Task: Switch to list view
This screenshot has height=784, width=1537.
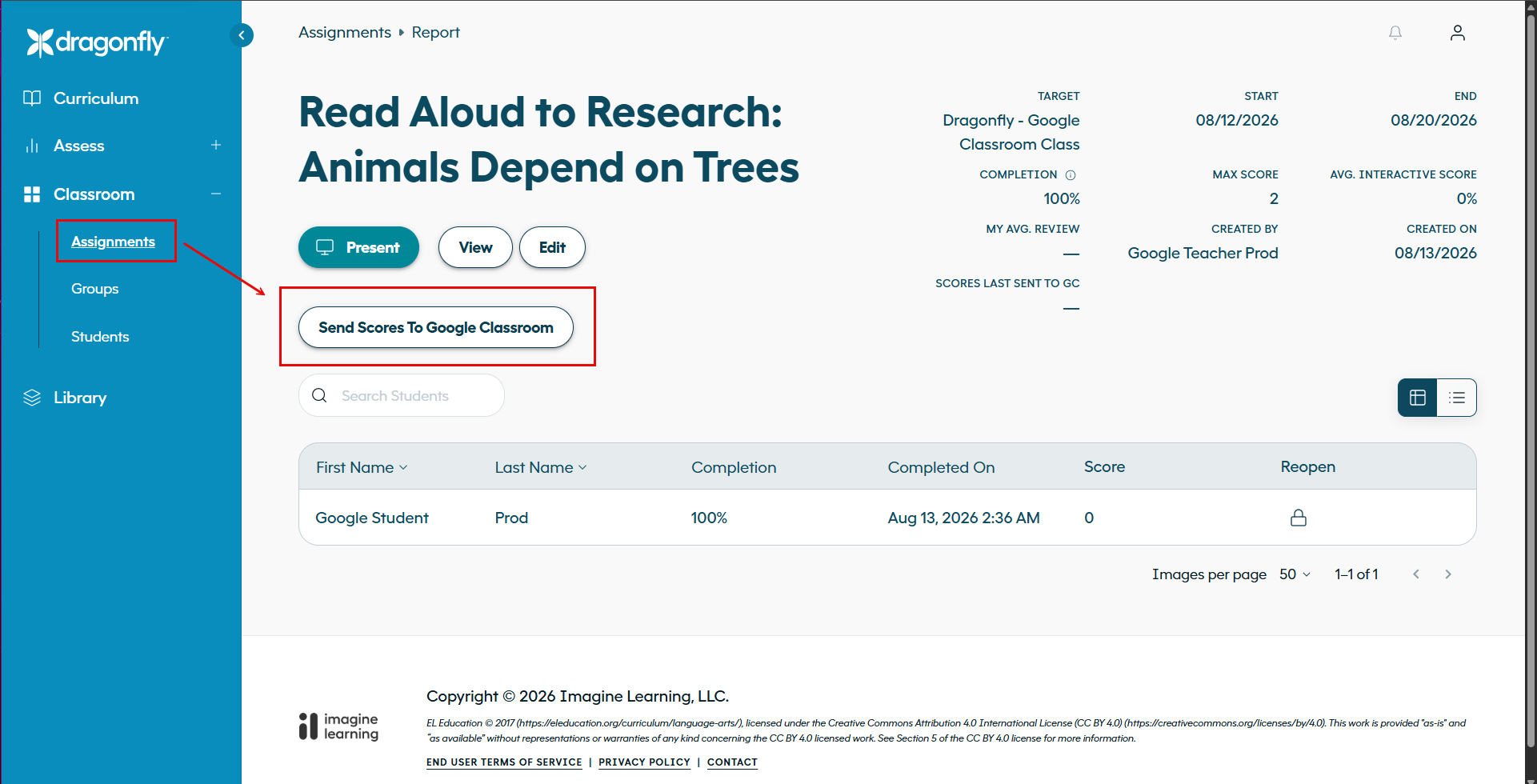Action: [x=1457, y=398]
